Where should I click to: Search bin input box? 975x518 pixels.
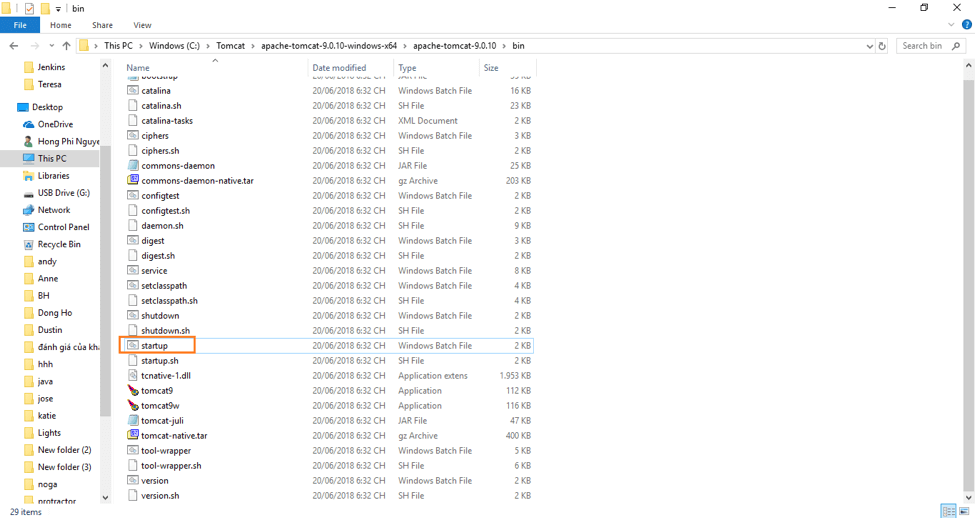point(930,46)
